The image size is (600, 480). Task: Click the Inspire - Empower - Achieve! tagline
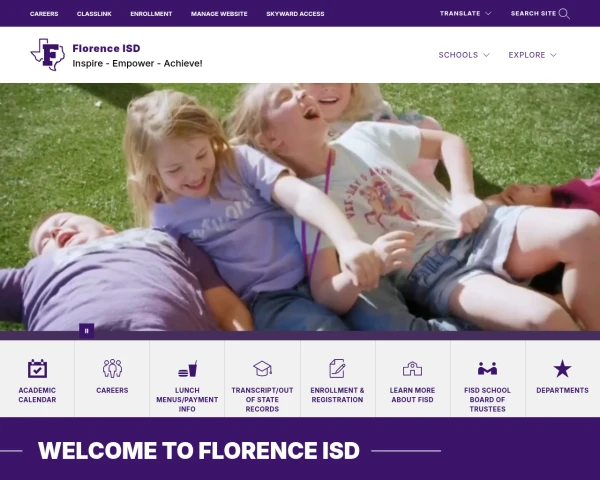(137, 64)
